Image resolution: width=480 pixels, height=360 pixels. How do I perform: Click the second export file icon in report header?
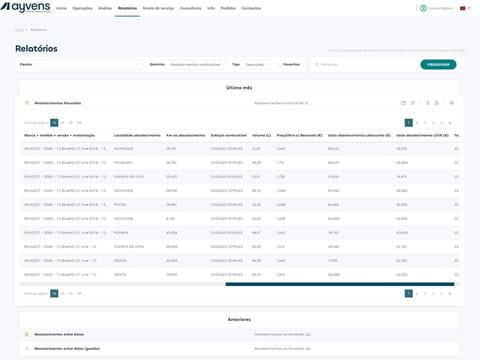(437, 103)
